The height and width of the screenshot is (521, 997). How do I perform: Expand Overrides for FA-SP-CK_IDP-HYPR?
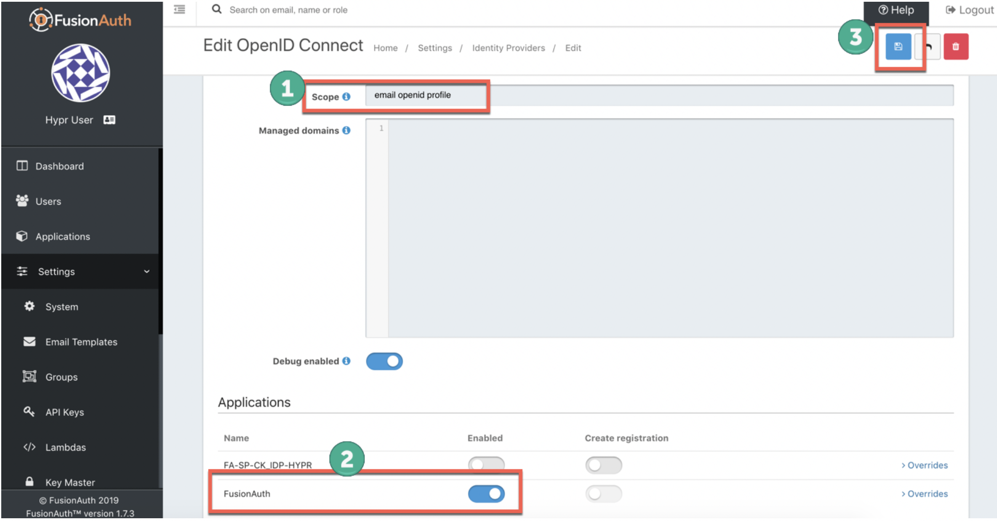[925, 465]
